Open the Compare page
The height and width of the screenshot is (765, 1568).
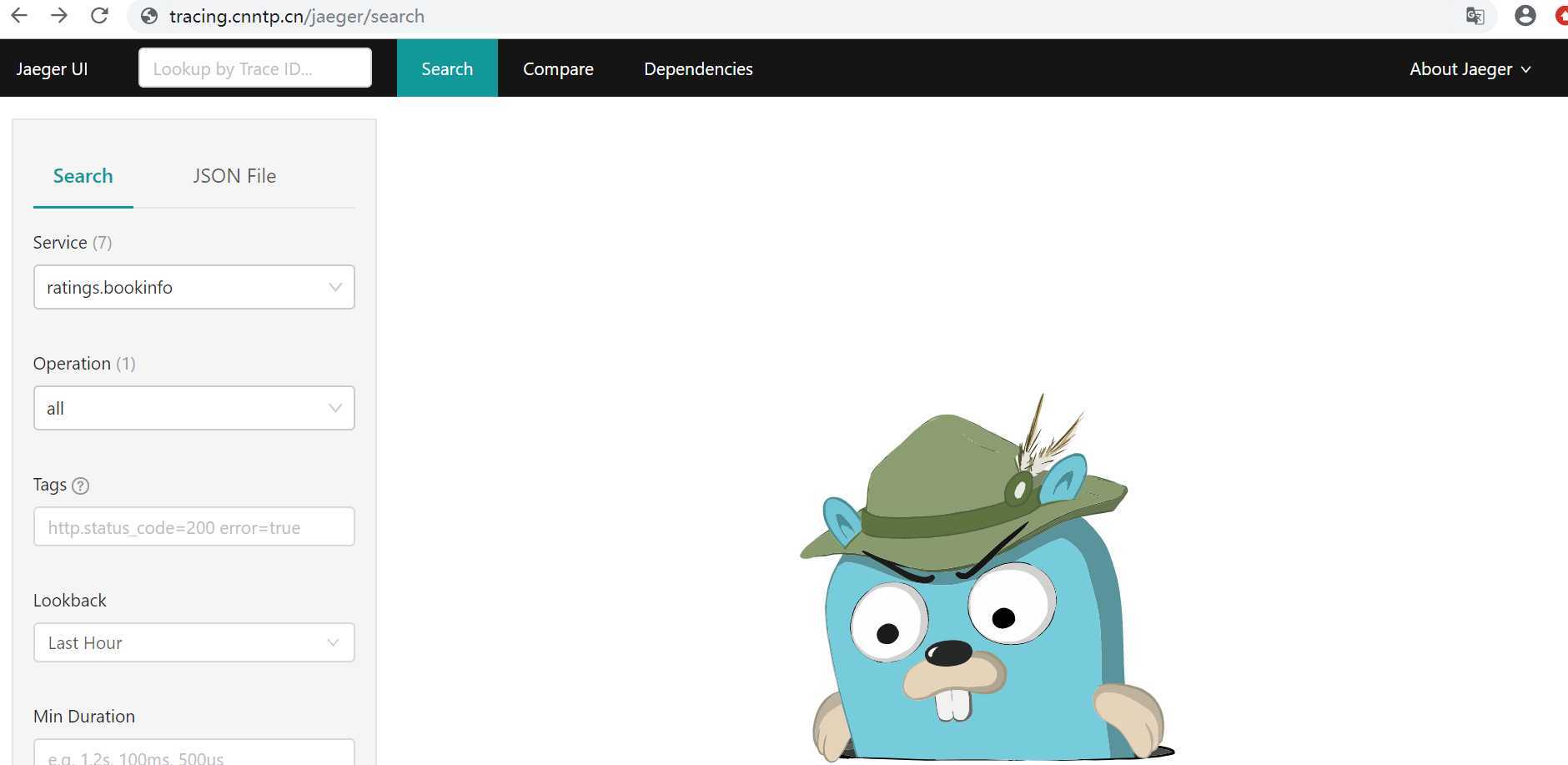(x=558, y=68)
